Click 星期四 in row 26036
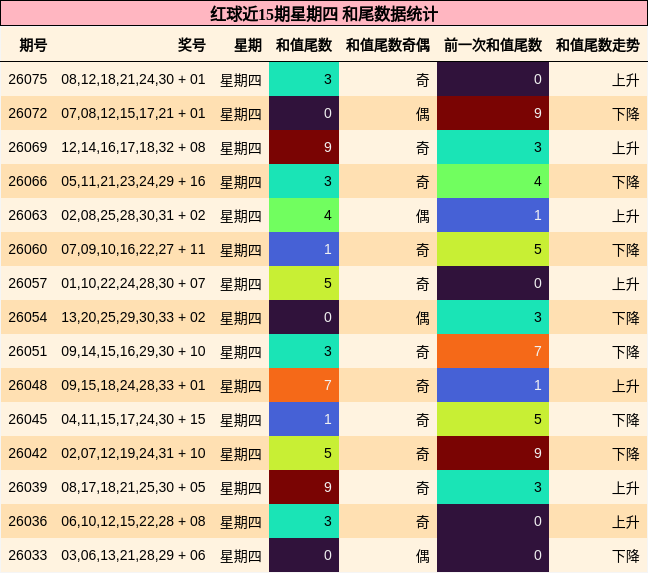The width and height of the screenshot is (648, 573). pos(241,522)
